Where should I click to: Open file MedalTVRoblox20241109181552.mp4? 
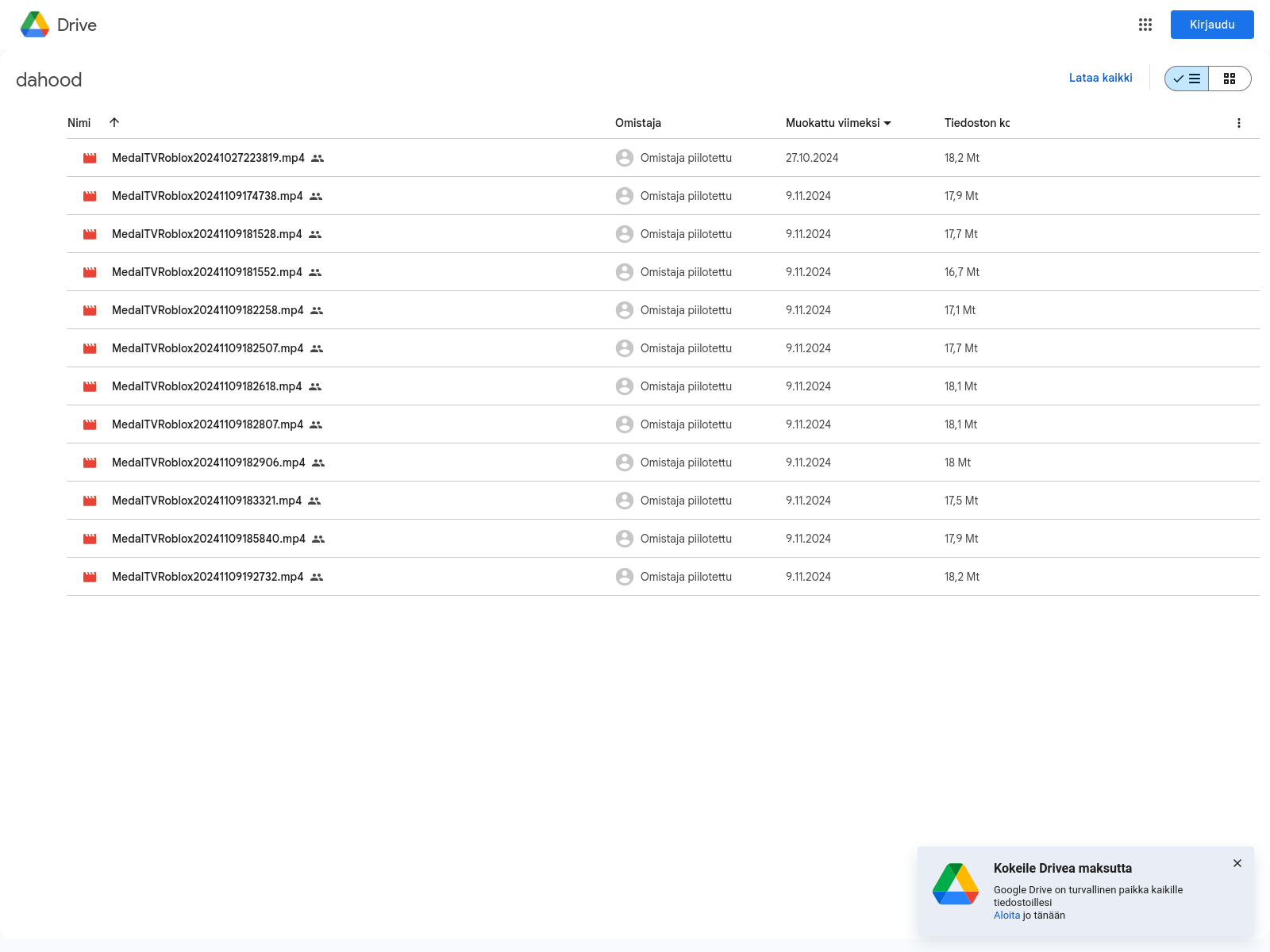pos(207,272)
